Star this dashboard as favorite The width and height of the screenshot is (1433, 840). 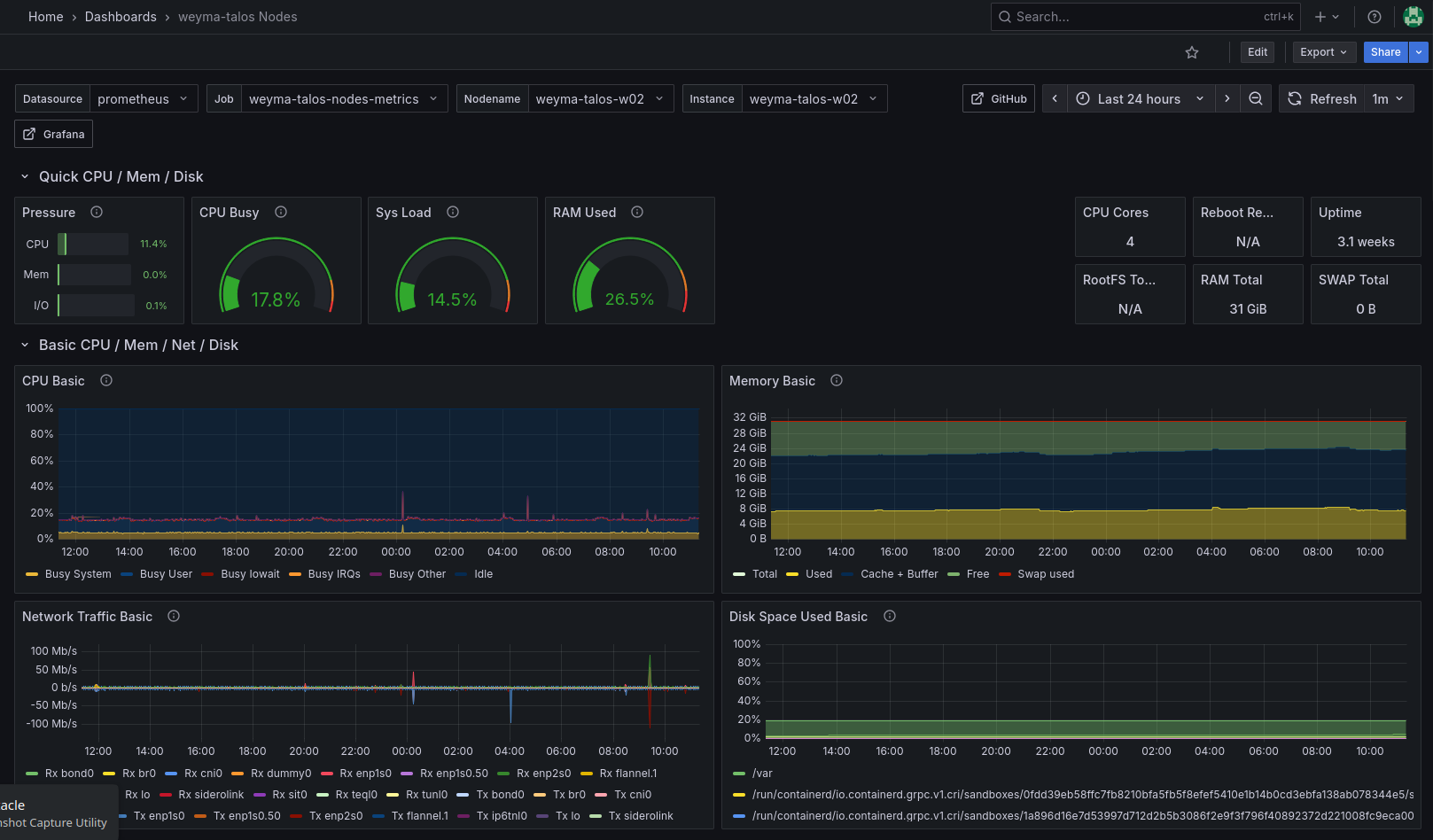pos(1191,52)
